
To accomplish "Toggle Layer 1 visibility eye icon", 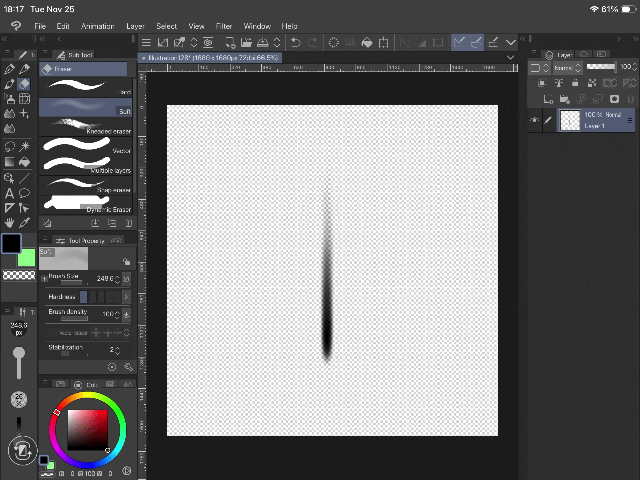I will point(534,120).
